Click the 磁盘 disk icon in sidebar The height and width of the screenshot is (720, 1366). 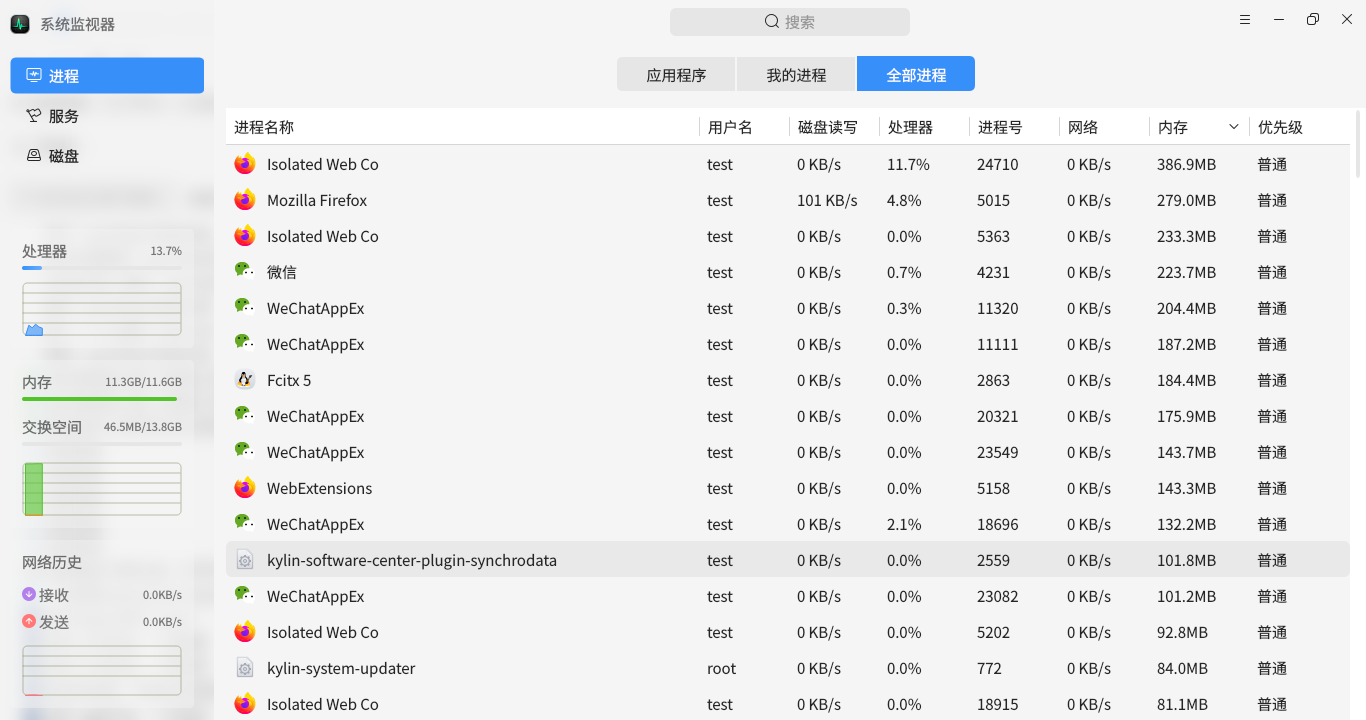(34, 156)
